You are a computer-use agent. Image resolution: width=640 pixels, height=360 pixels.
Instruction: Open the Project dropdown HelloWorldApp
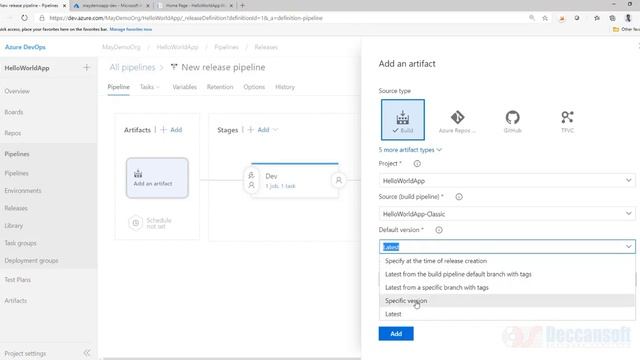point(507,180)
